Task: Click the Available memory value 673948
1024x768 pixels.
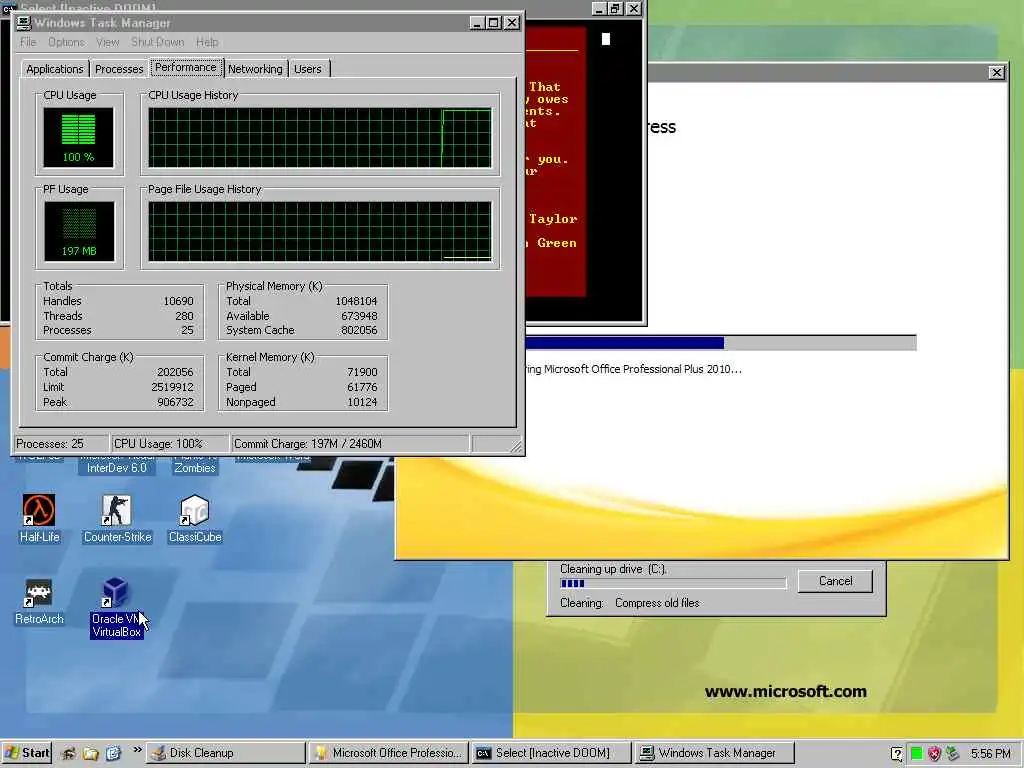Action: pos(359,316)
